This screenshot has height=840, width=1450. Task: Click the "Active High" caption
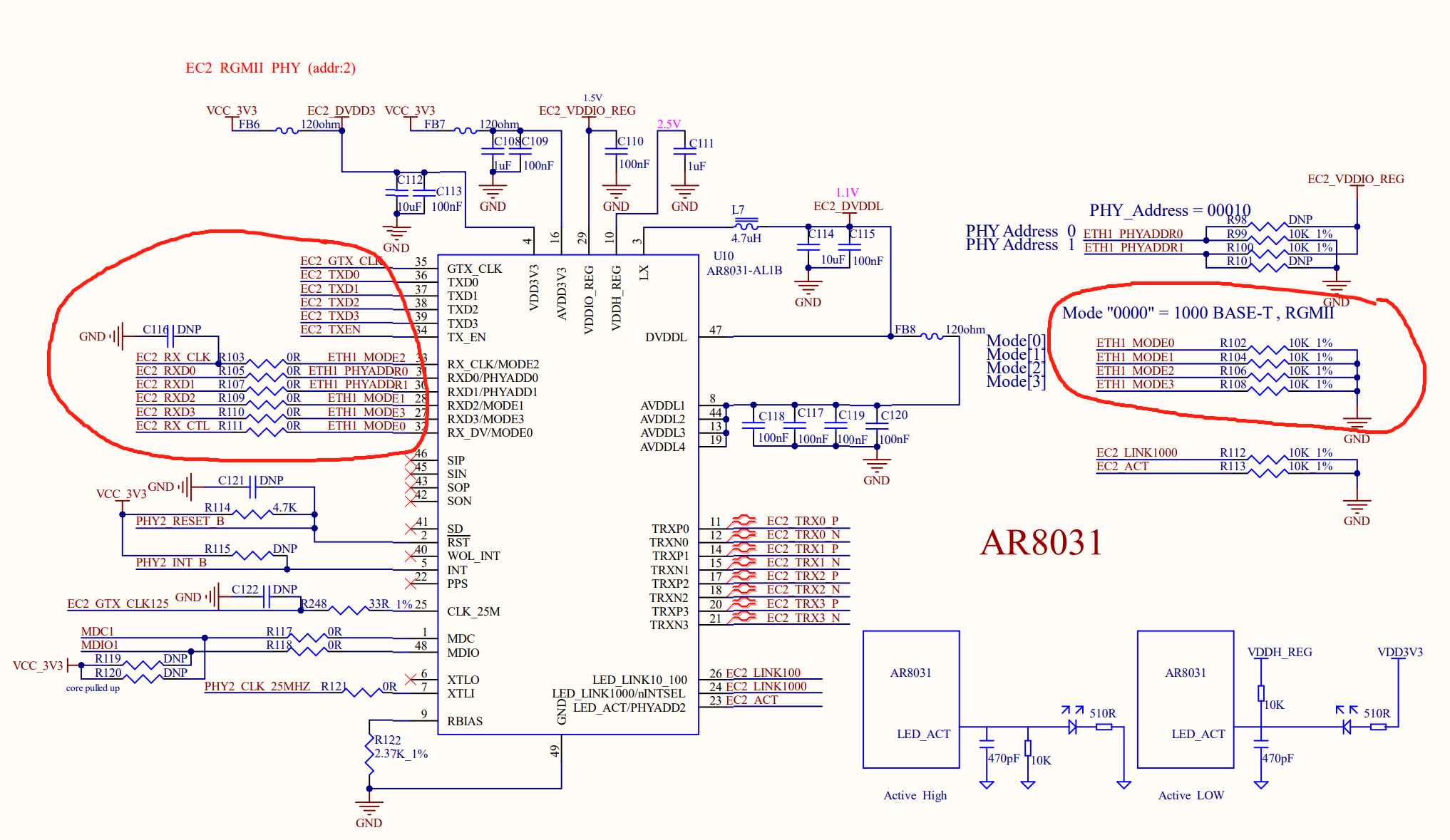pos(915,795)
